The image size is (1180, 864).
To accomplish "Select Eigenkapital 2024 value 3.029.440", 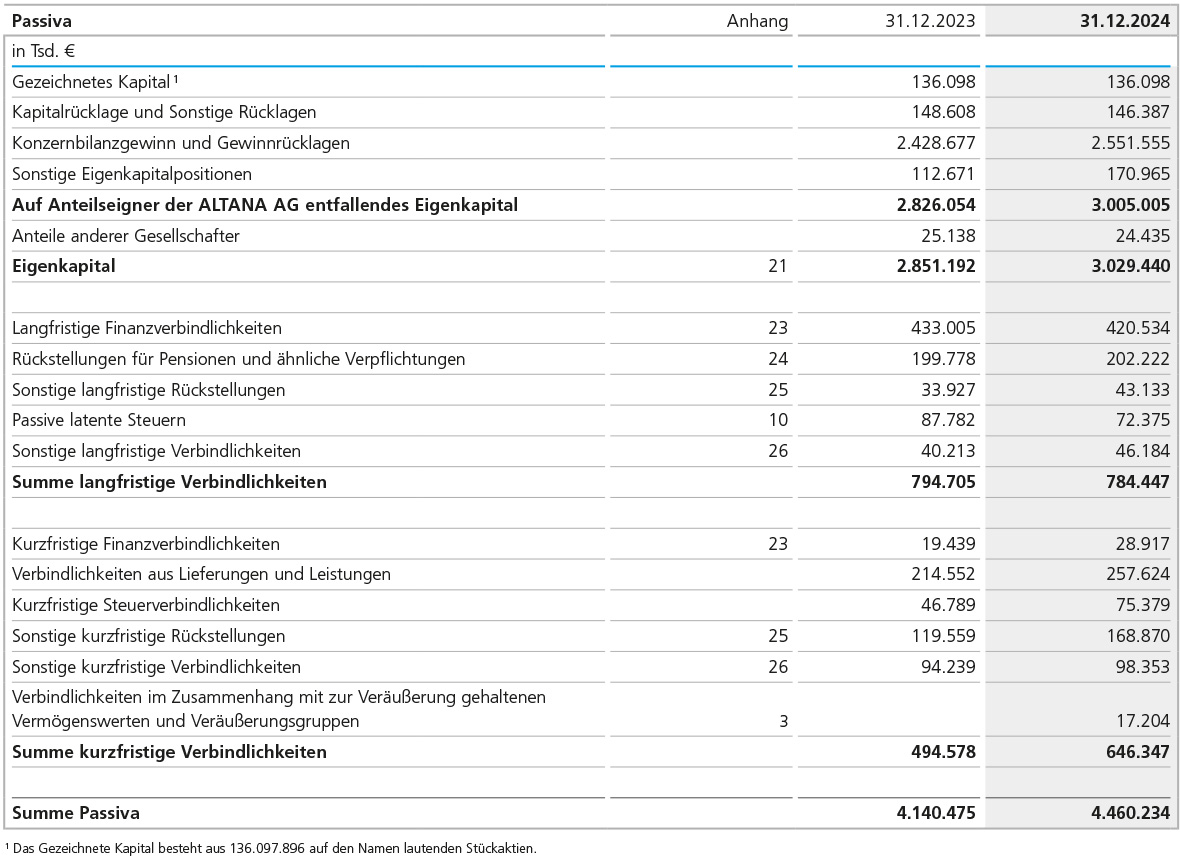I will [1130, 266].
